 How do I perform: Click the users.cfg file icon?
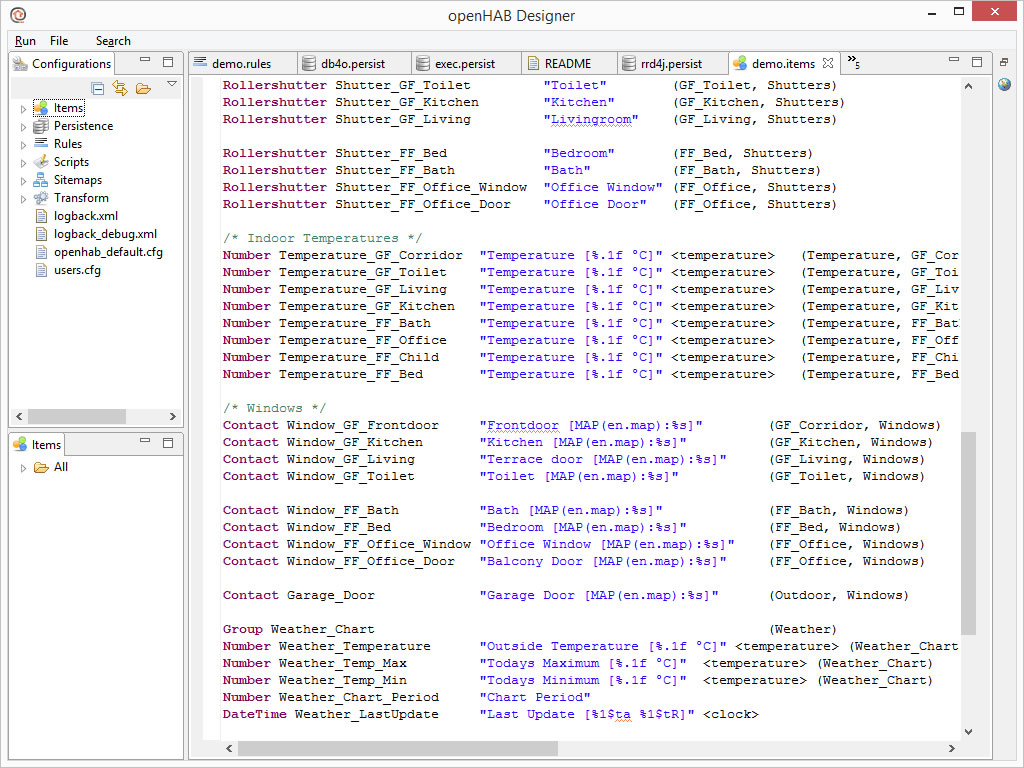coord(41,270)
